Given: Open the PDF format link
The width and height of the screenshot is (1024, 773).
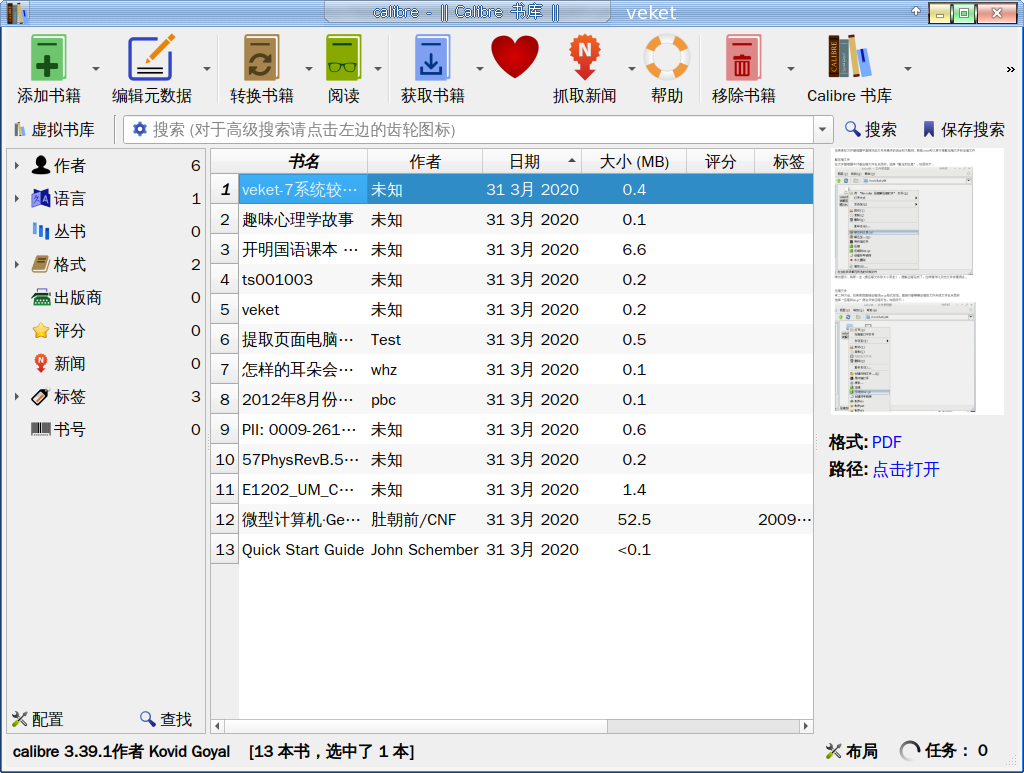Looking at the screenshot, I should point(886,442).
